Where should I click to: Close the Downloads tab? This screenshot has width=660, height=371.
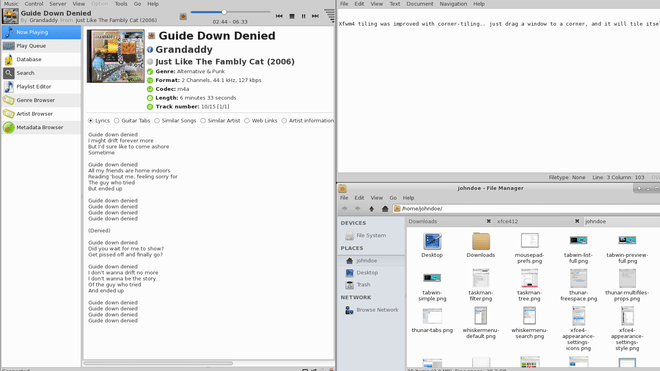489,221
